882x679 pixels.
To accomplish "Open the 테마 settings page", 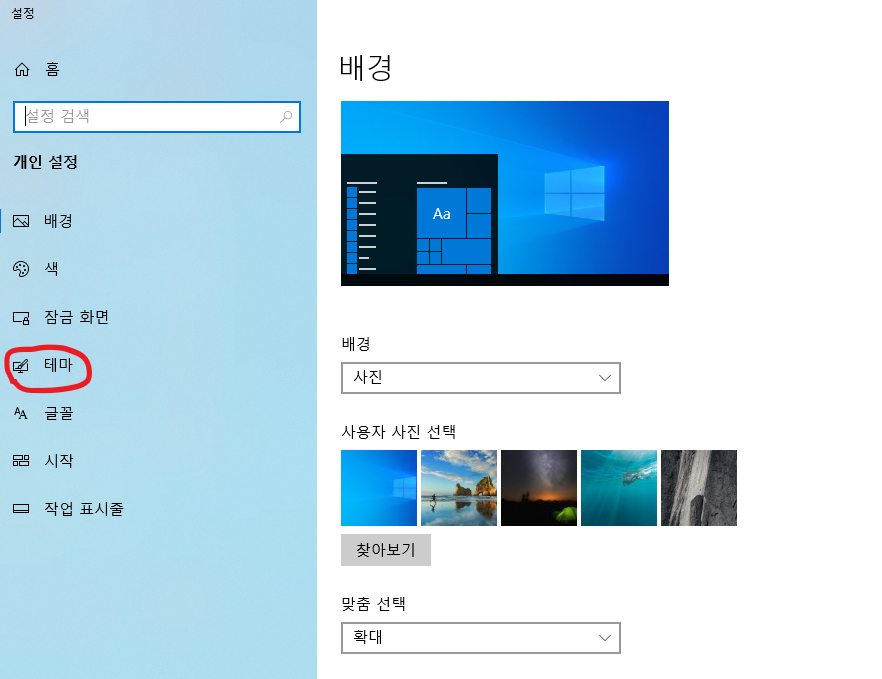I will (x=58, y=365).
